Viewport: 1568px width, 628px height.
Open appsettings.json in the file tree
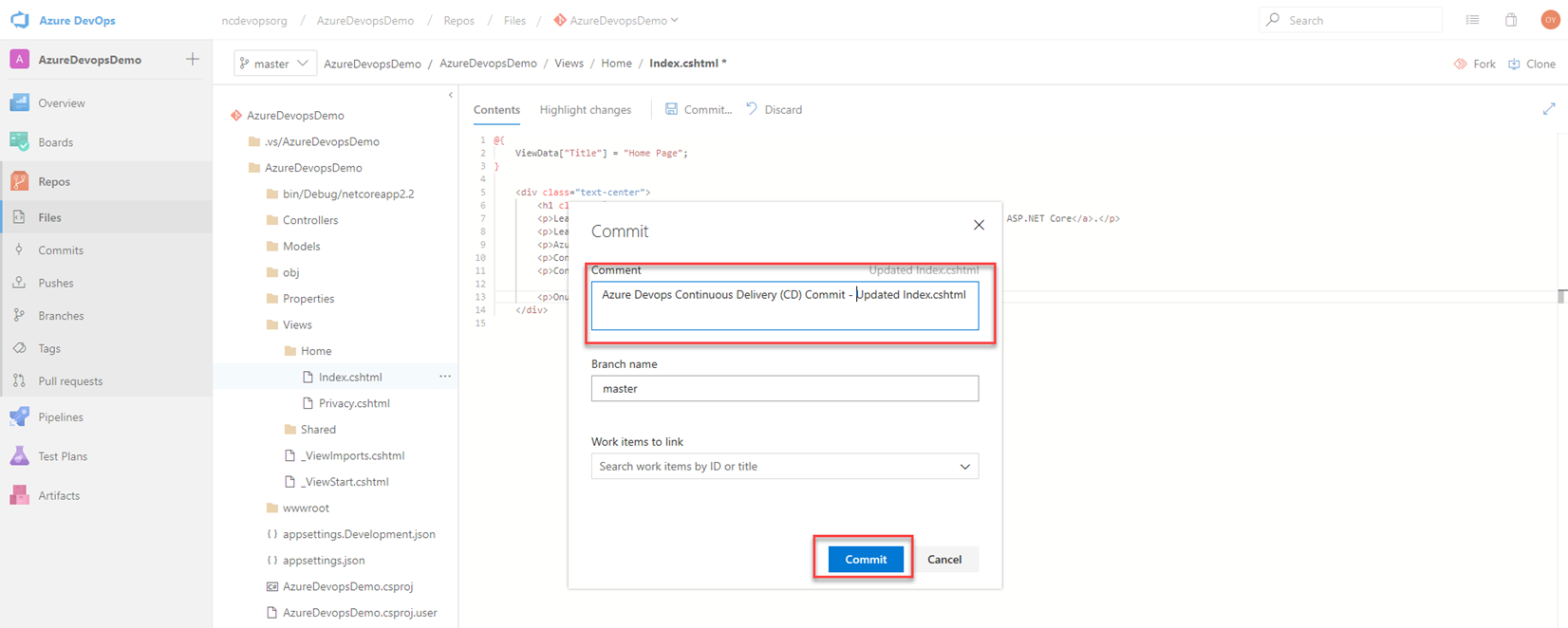(315, 560)
